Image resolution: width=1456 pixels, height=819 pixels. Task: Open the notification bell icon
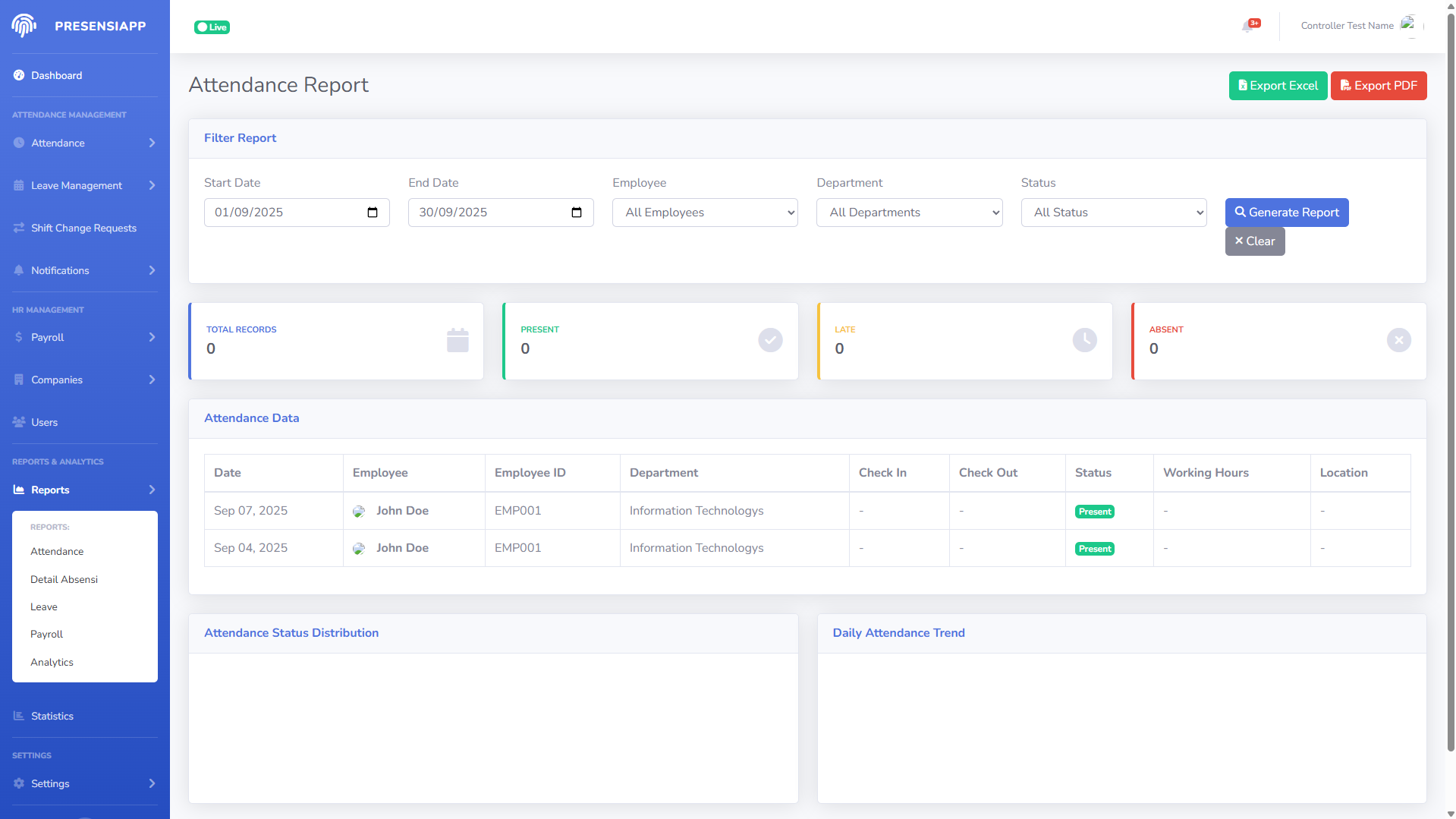point(1248,27)
